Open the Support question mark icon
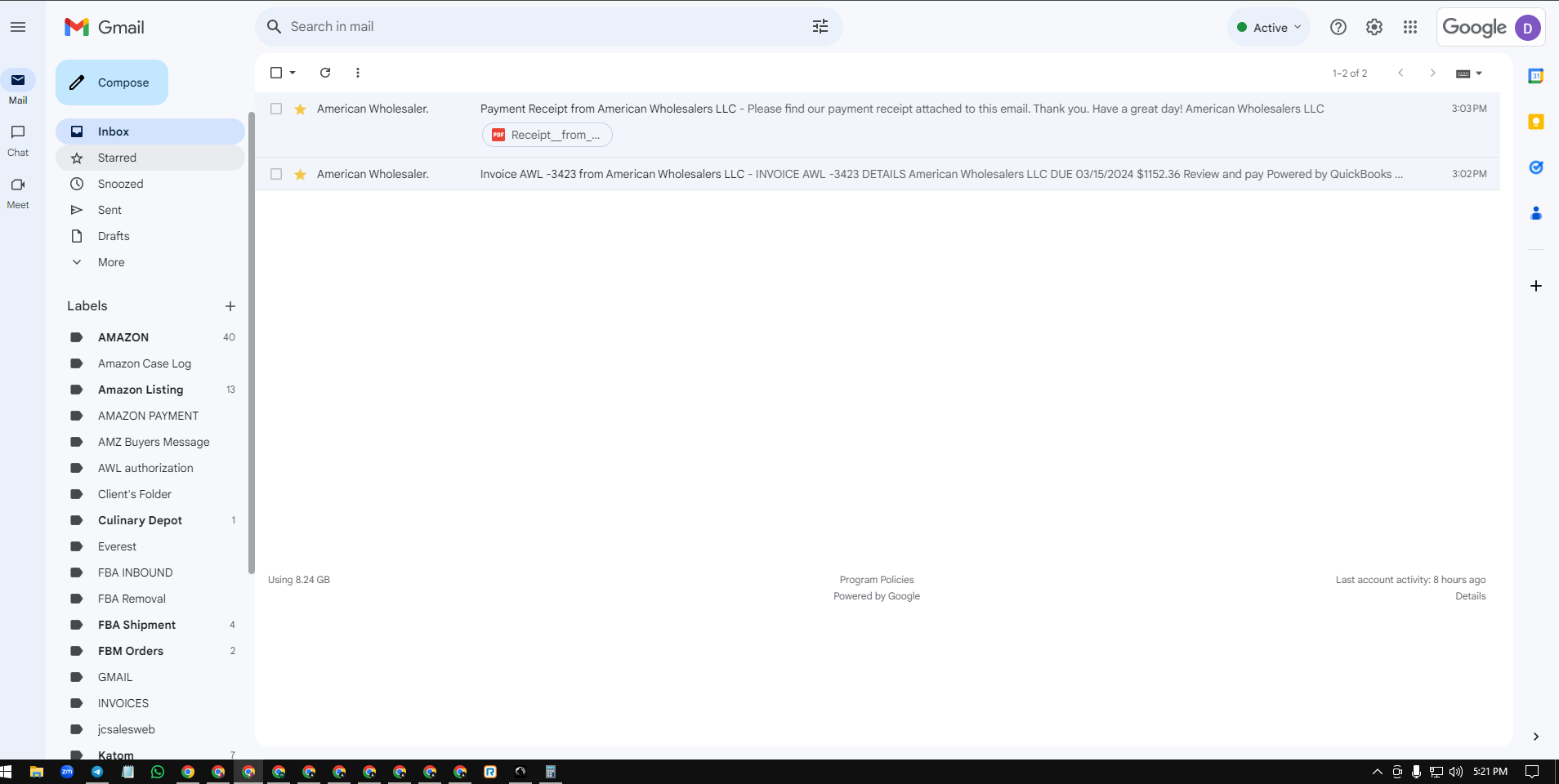 pyautogui.click(x=1338, y=27)
